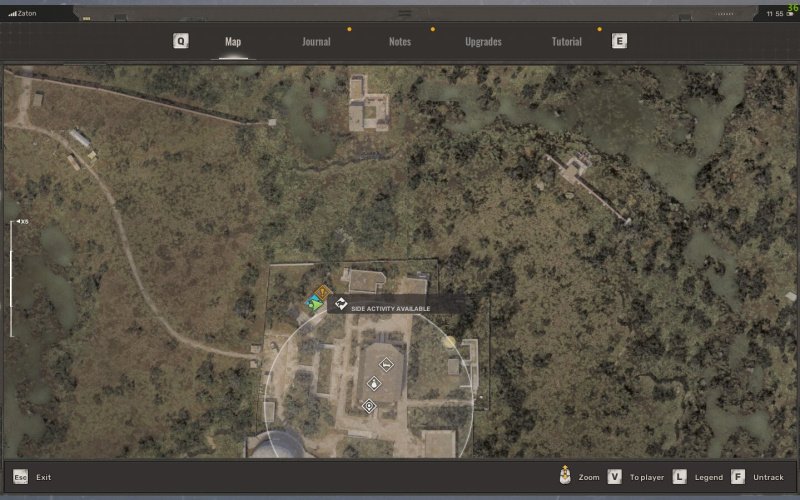Click the circular target marker on building
The image size is (800, 500).
369,405
